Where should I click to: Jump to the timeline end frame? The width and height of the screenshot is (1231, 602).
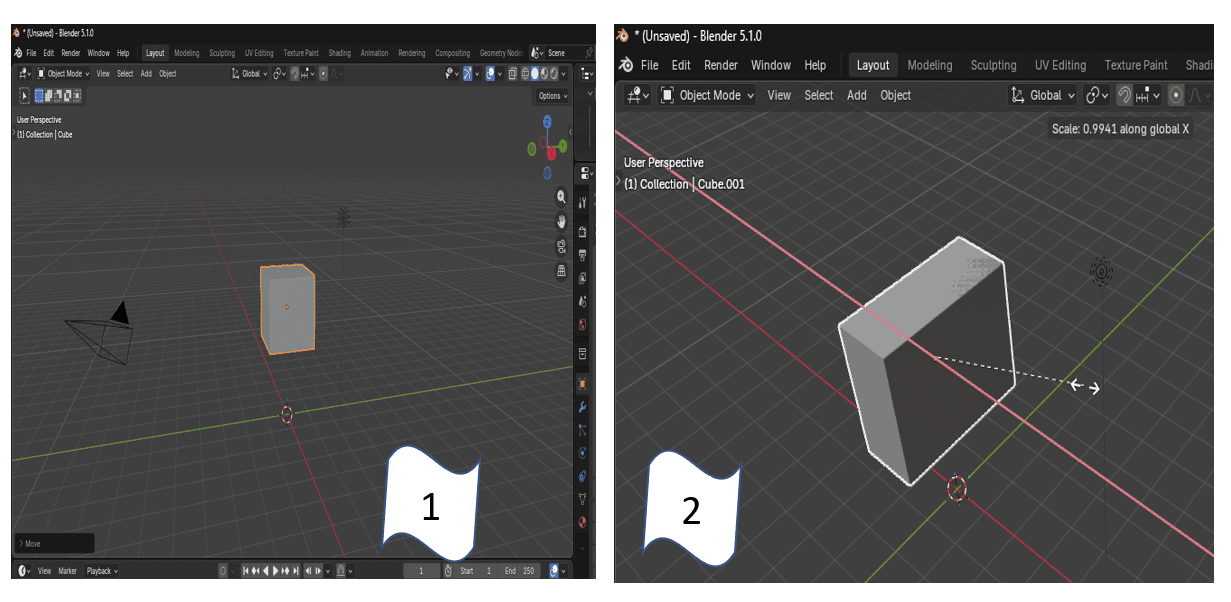[x=296, y=571]
